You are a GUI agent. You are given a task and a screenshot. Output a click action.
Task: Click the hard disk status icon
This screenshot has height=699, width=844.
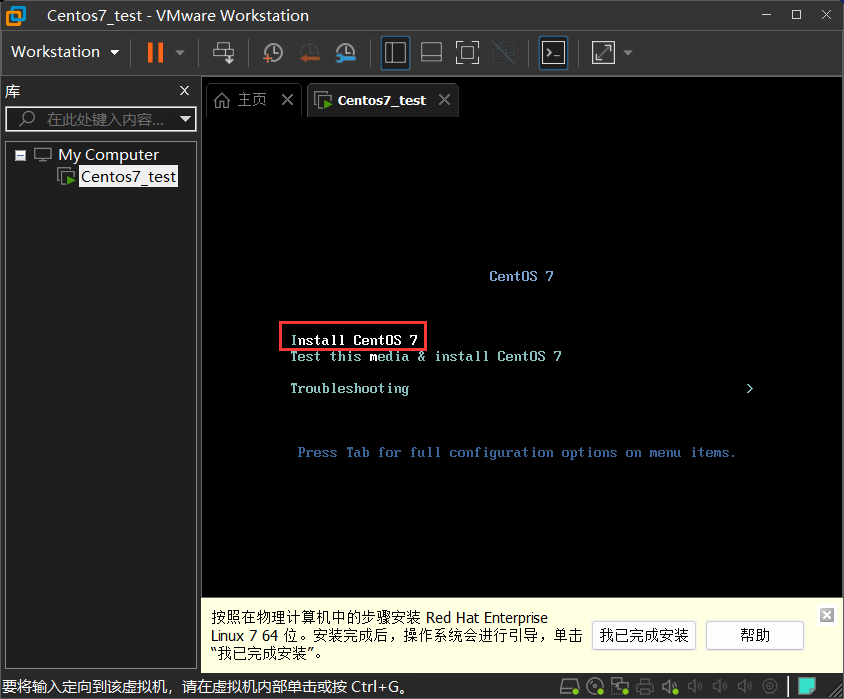pyautogui.click(x=569, y=686)
